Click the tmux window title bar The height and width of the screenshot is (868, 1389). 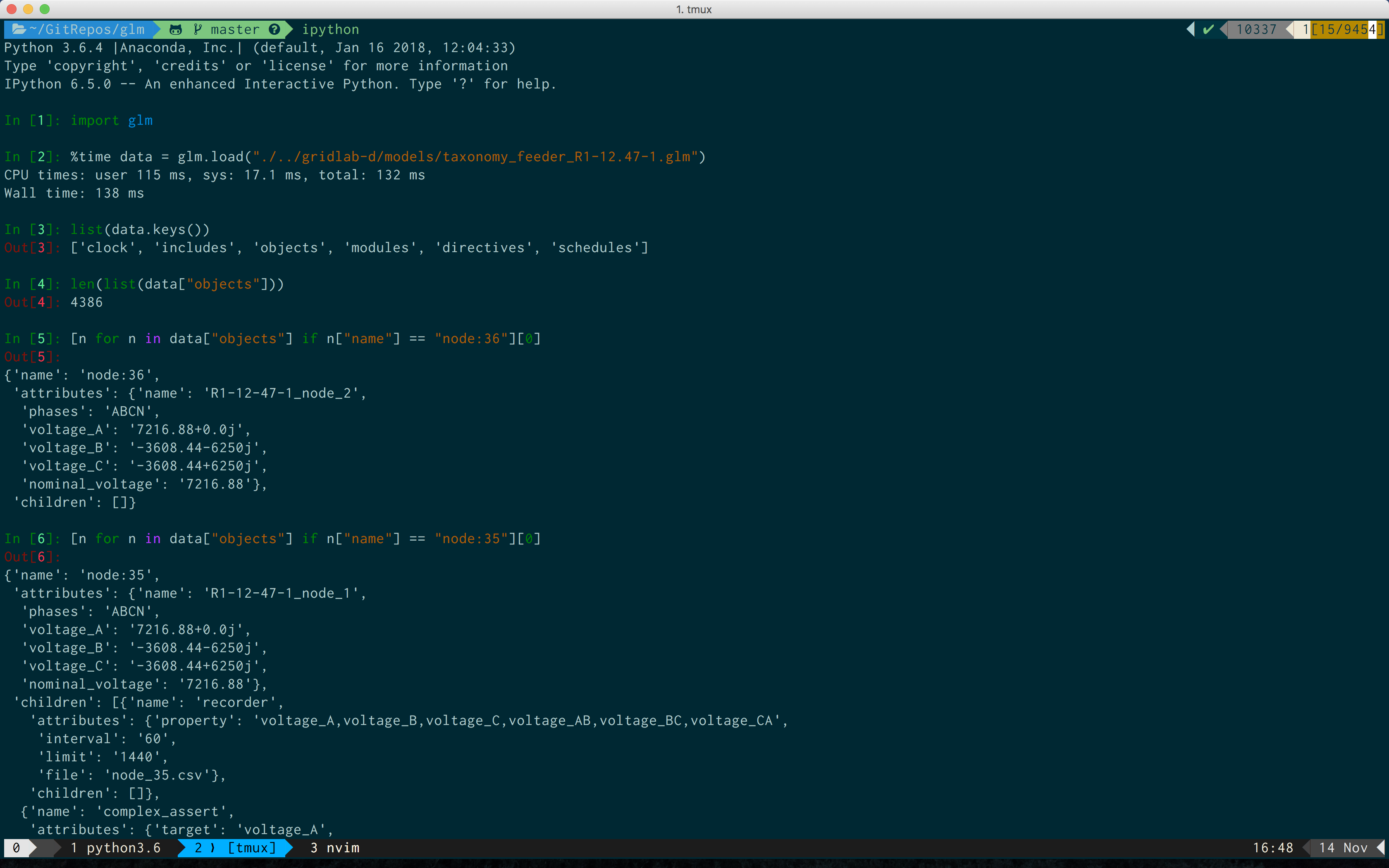pyautogui.click(x=693, y=9)
